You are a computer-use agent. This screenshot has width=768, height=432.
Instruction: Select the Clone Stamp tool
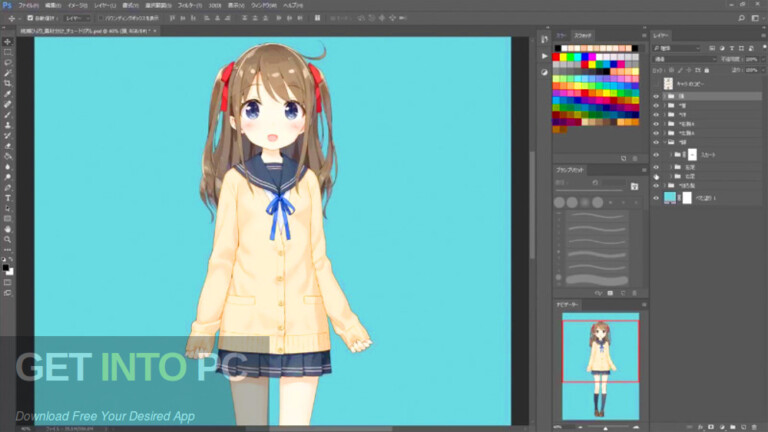[7, 125]
